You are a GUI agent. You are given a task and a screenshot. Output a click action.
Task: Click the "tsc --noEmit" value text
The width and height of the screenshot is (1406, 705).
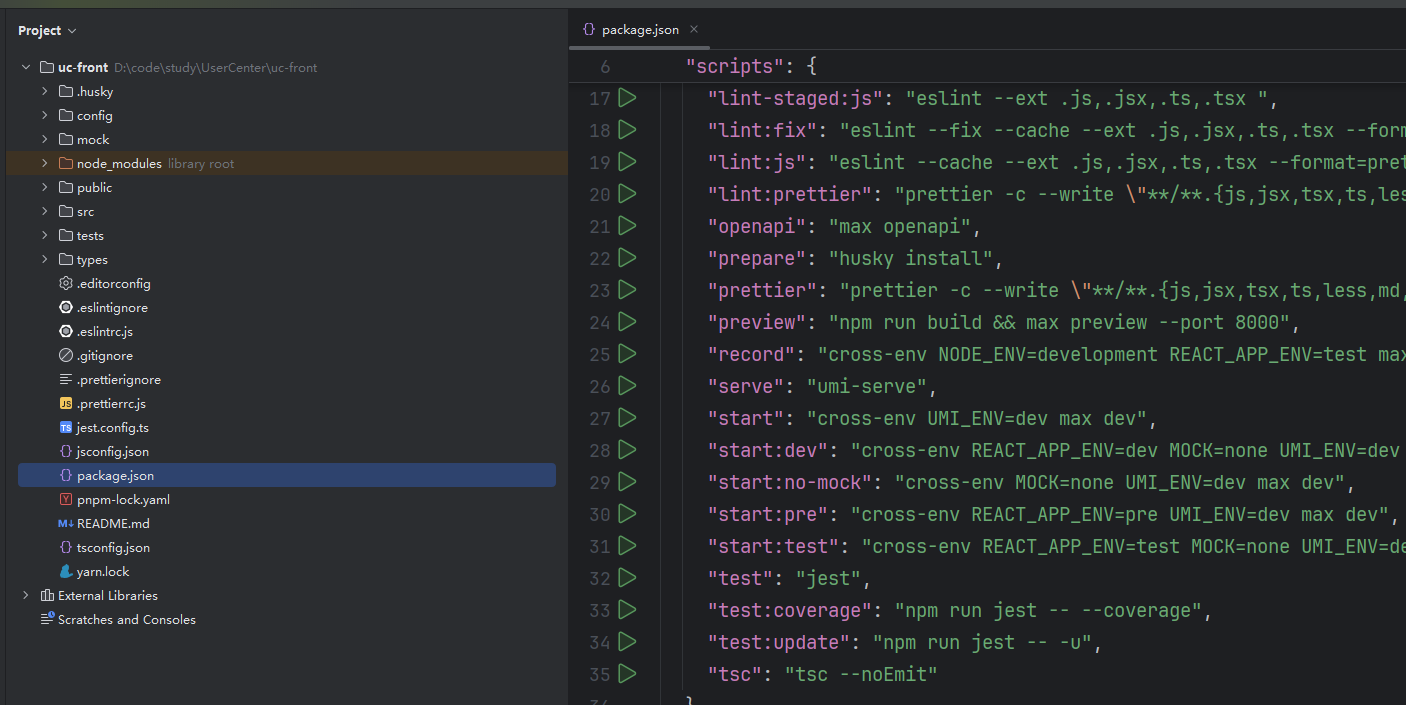pos(861,674)
